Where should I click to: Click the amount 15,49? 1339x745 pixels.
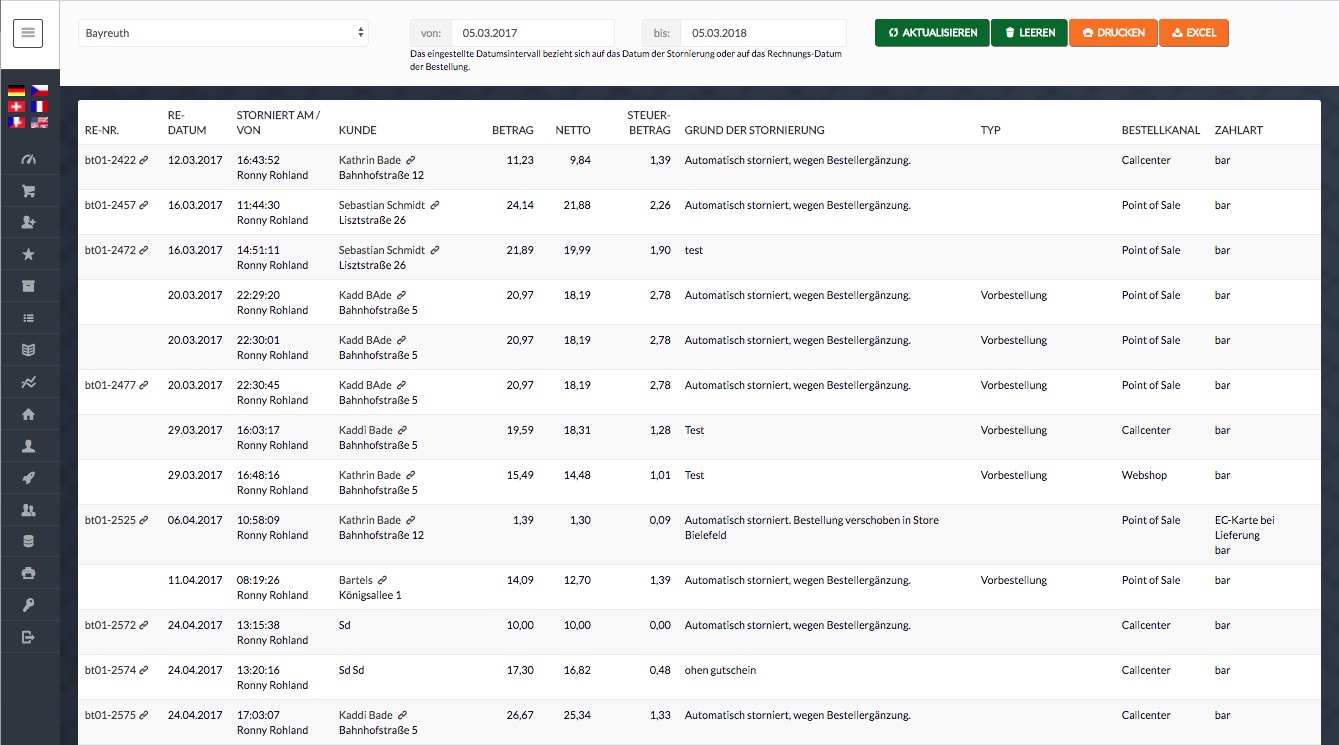coord(520,475)
